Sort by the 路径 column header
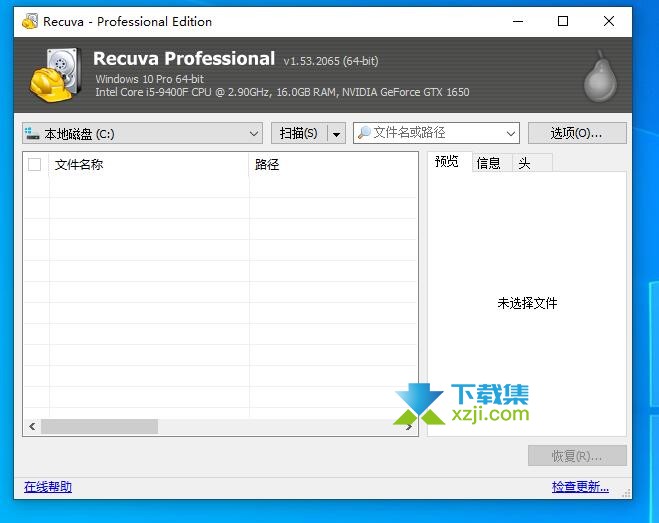The height and width of the screenshot is (523, 659). coord(334,164)
